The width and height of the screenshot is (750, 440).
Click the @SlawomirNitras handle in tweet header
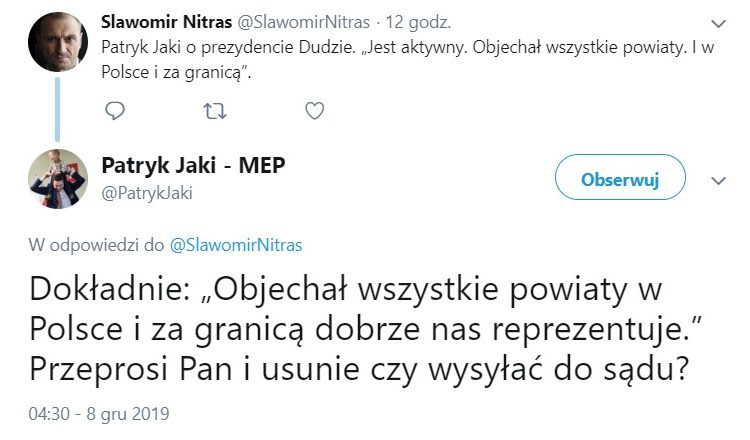click(290, 21)
